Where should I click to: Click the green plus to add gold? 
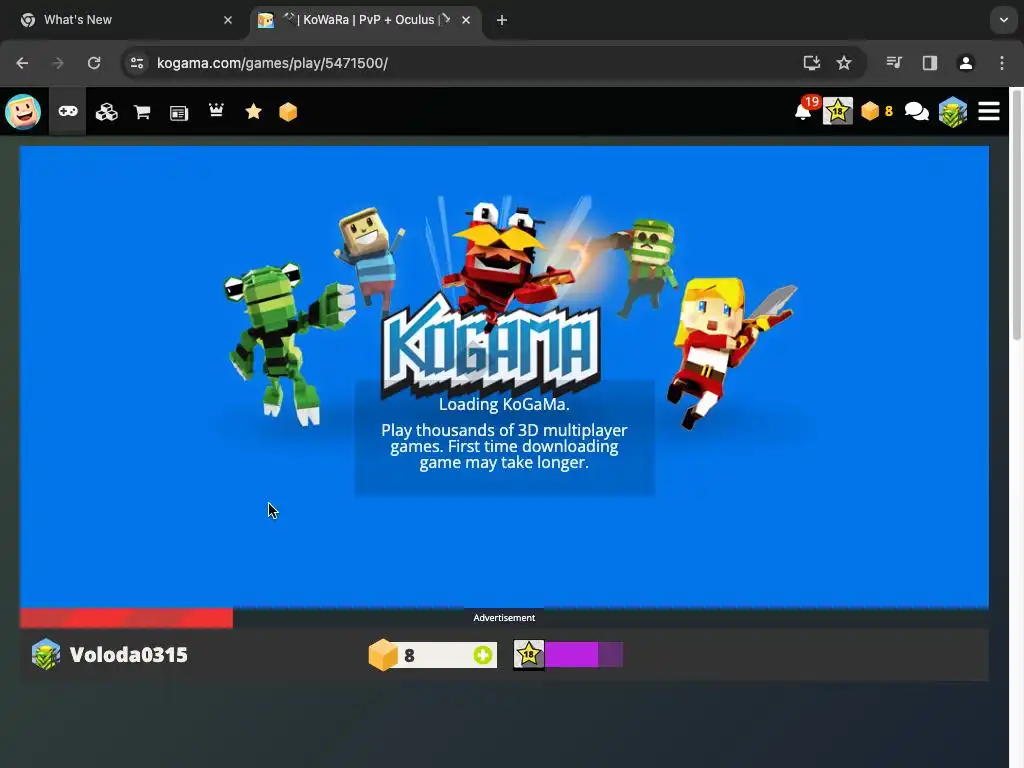483,655
